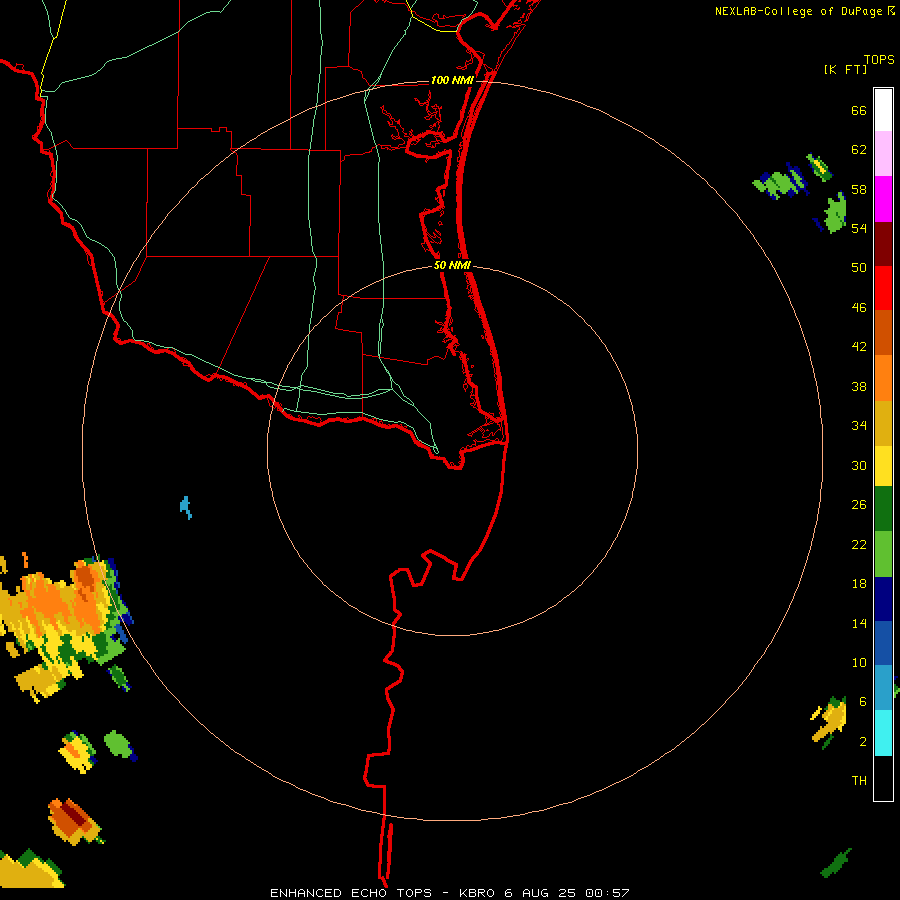The width and height of the screenshot is (900, 900).
Task: Click the black TH threshold legend band
Action: point(883,778)
